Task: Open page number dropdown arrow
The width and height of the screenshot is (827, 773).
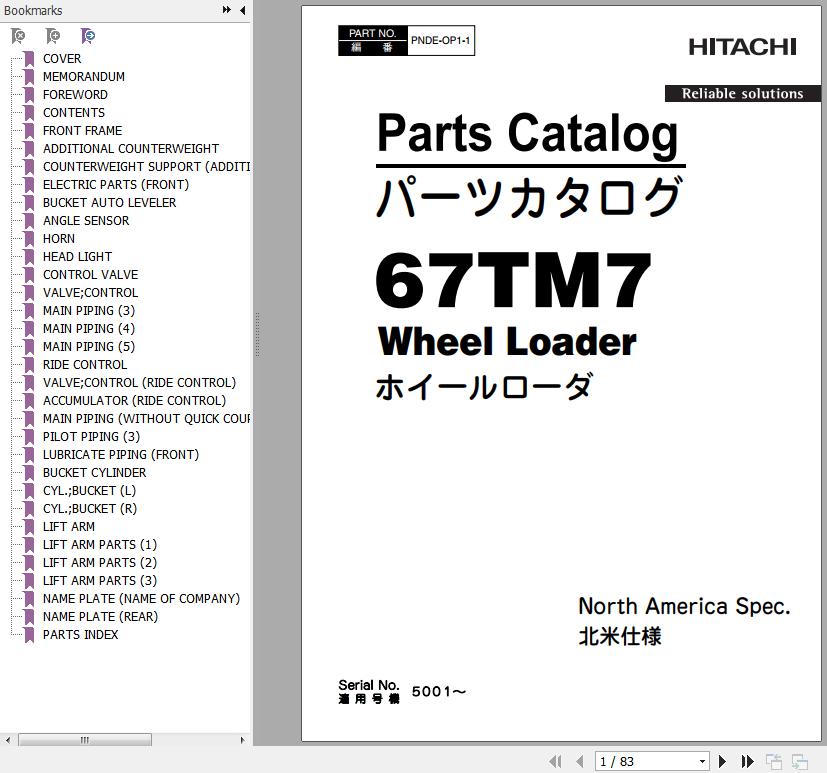Action: point(703,761)
